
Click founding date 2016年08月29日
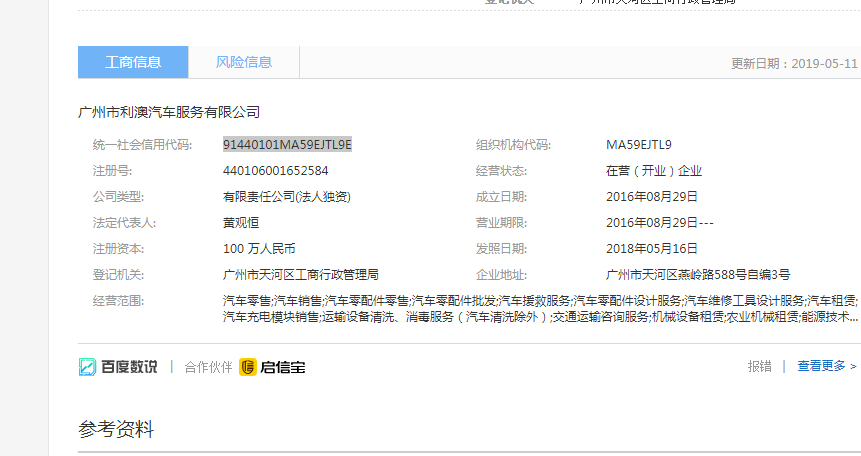click(652, 197)
